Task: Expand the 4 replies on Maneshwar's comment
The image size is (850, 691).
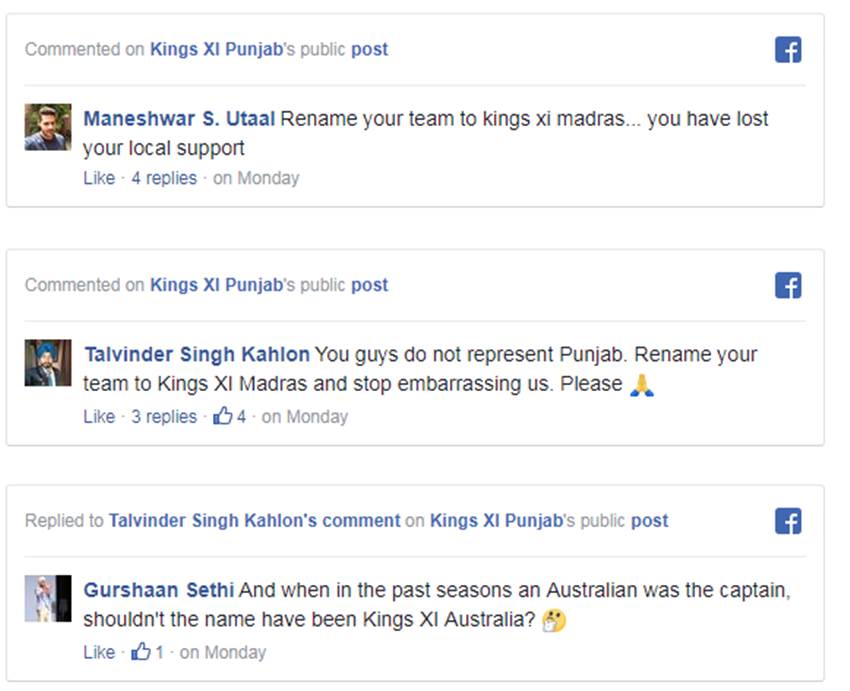Action: click(164, 178)
